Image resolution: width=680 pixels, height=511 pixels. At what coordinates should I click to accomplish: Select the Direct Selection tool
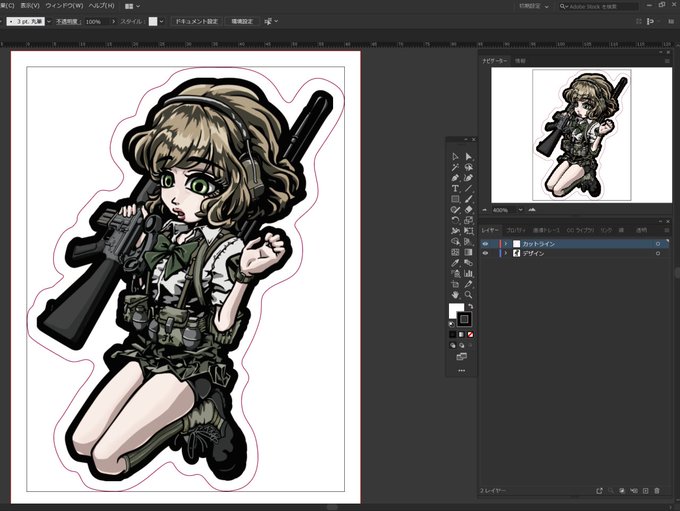pyautogui.click(x=468, y=157)
